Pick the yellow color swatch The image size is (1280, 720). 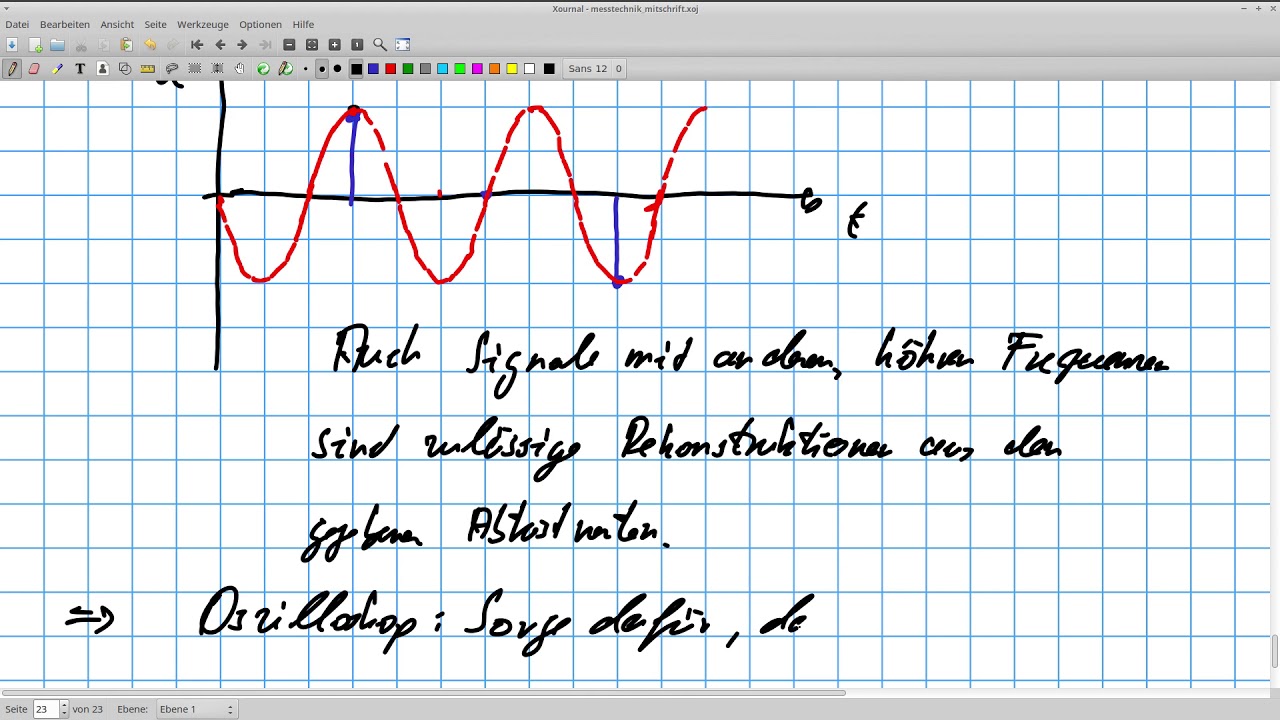tap(512, 69)
